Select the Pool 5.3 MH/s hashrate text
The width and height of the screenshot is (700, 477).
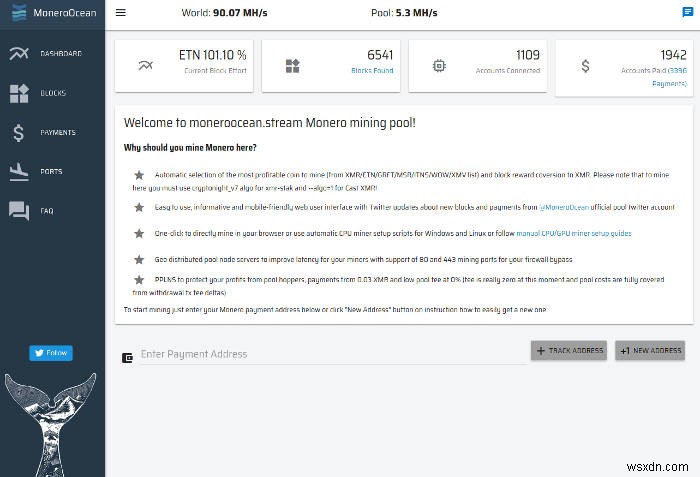pos(404,13)
